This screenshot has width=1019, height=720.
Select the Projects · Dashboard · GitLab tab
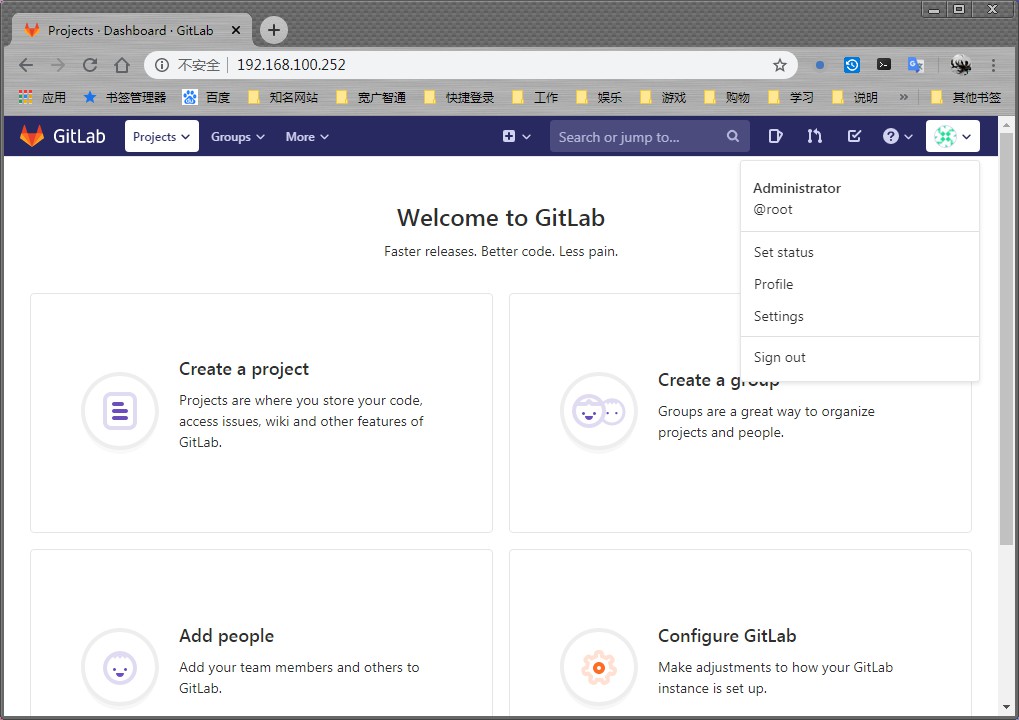(x=132, y=30)
